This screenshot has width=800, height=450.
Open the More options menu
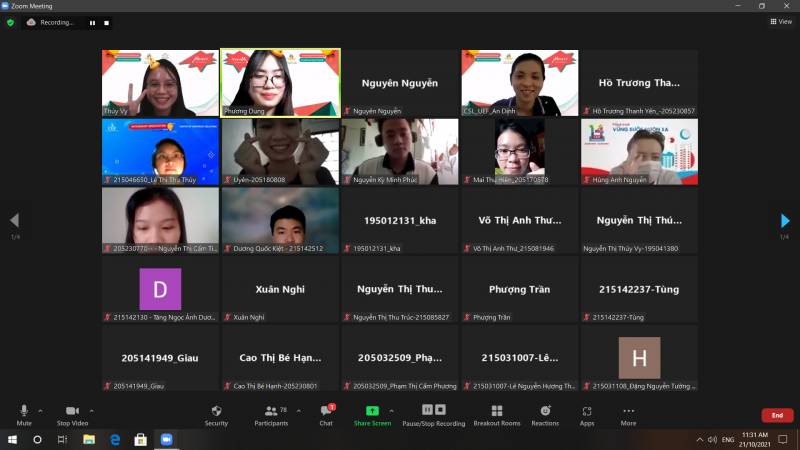pos(628,415)
